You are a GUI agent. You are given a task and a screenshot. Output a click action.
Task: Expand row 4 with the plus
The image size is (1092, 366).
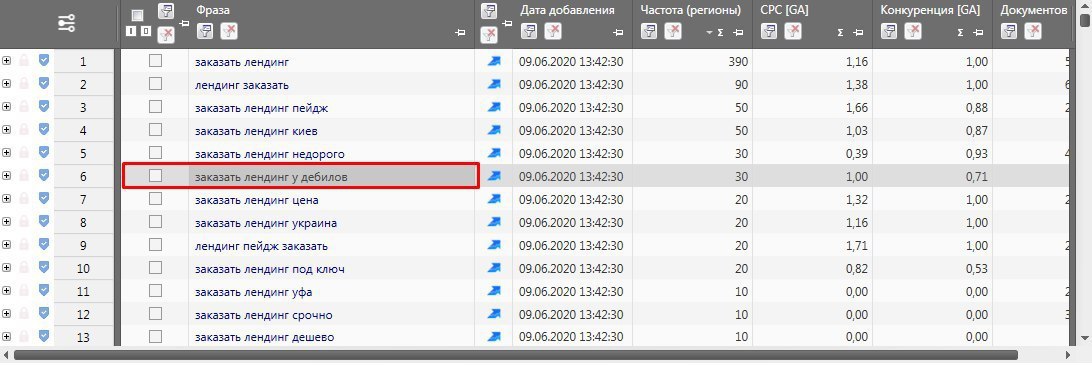[x=7, y=129]
